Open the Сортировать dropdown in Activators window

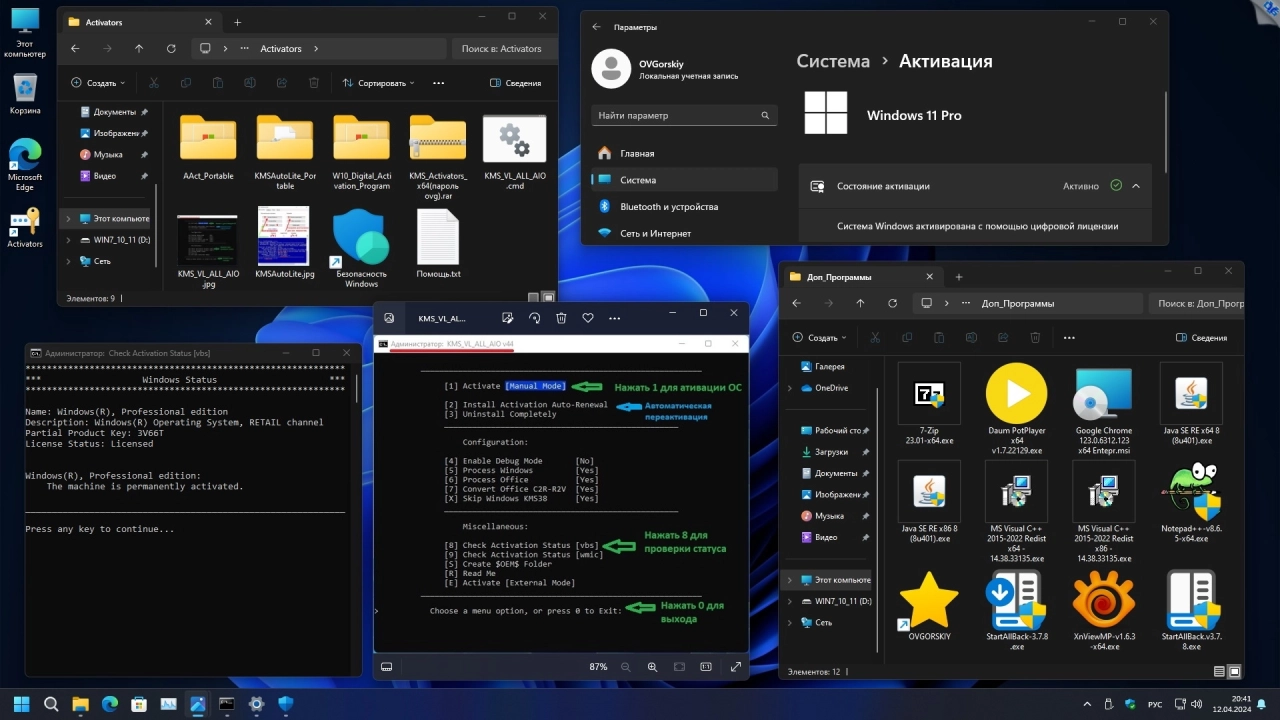(379, 83)
